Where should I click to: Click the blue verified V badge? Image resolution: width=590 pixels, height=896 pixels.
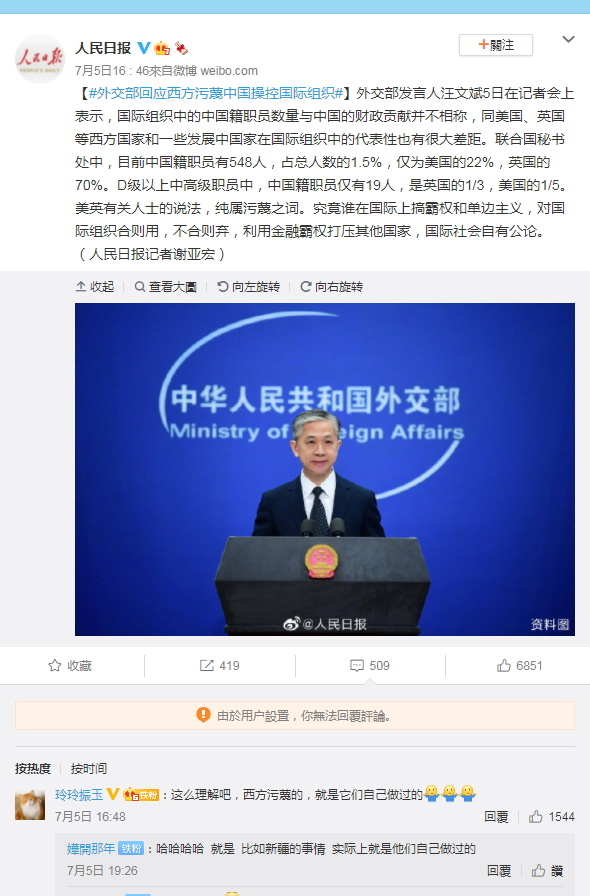144,48
